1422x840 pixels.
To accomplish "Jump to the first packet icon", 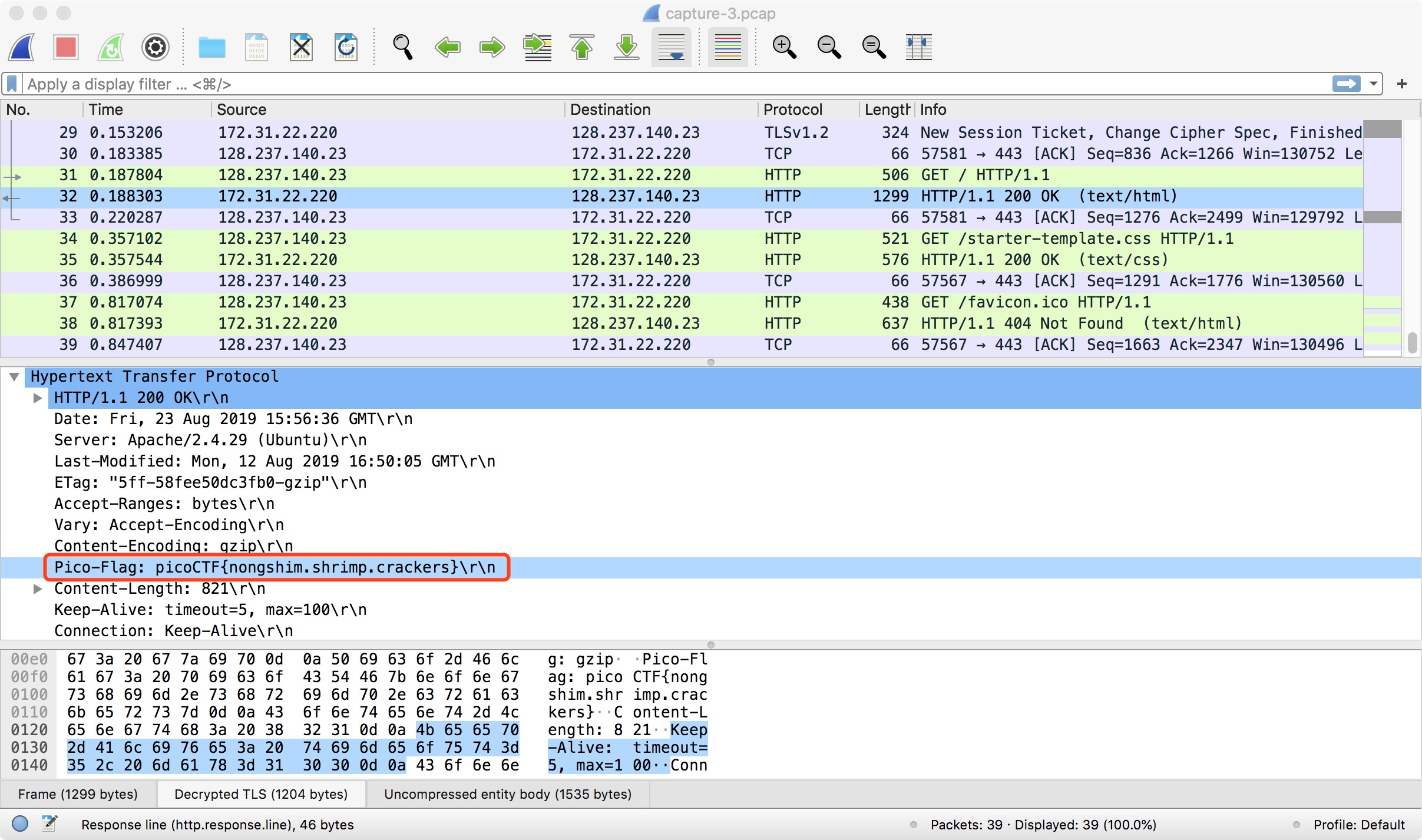I will (582, 47).
